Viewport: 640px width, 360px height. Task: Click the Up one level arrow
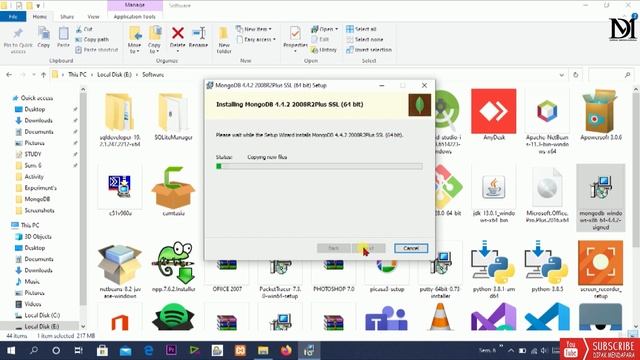pyautogui.click(x=43, y=75)
